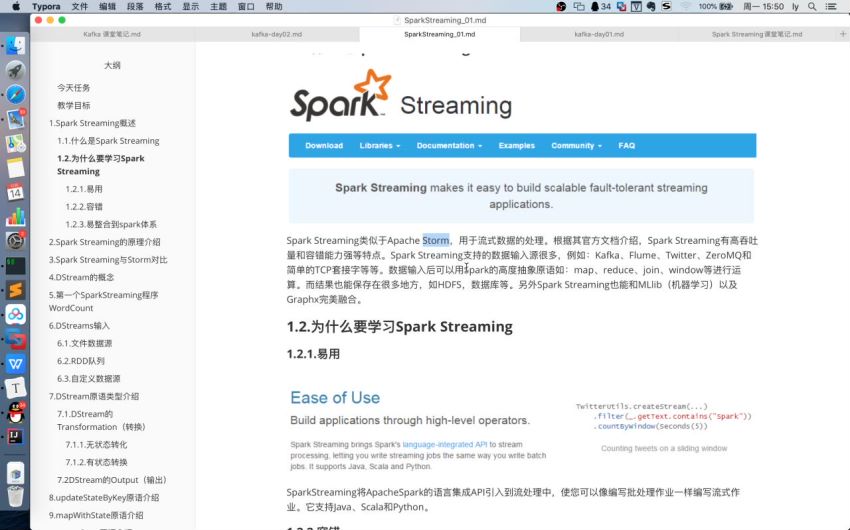Jump to 6.2.RDD队列 in outline
Screen dimensions: 850x530
tap(81, 361)
